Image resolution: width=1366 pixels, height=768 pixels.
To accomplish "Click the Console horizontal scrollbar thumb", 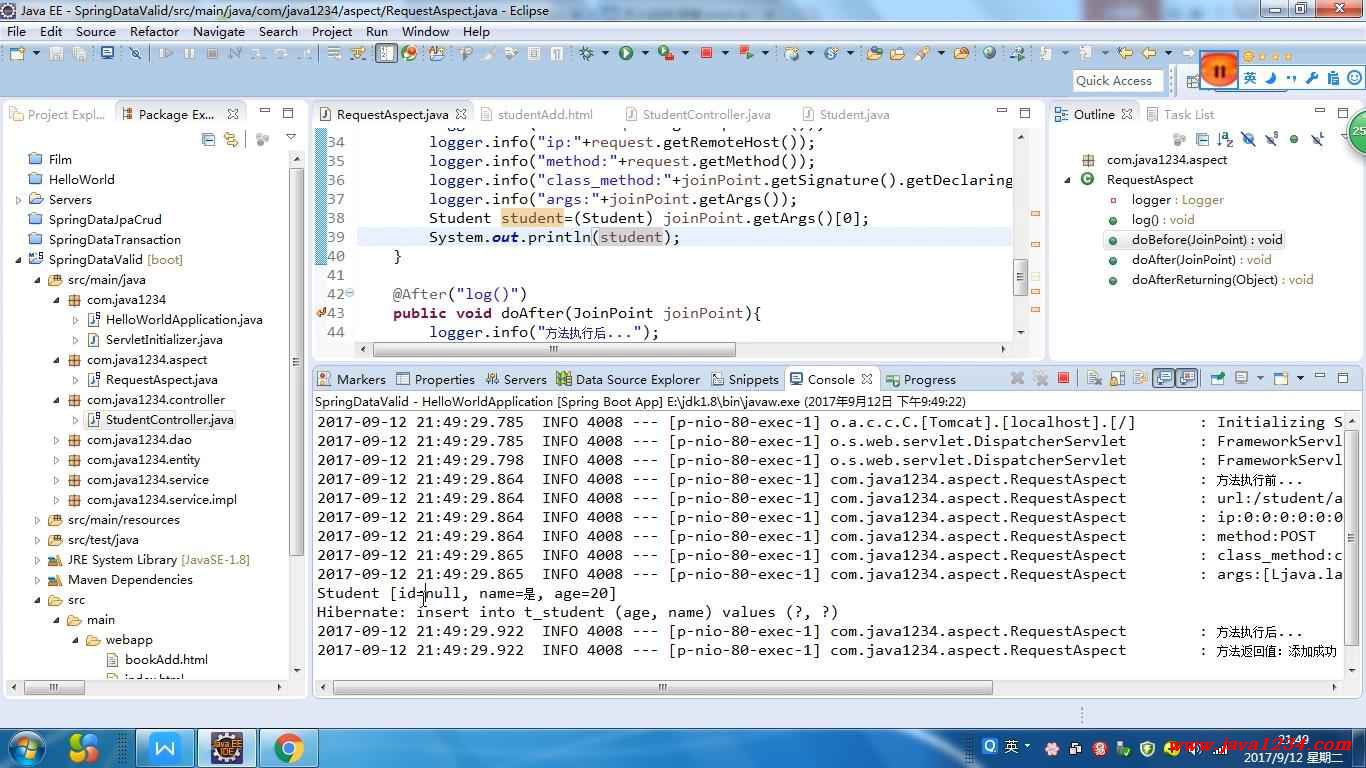I will [663, 688].
